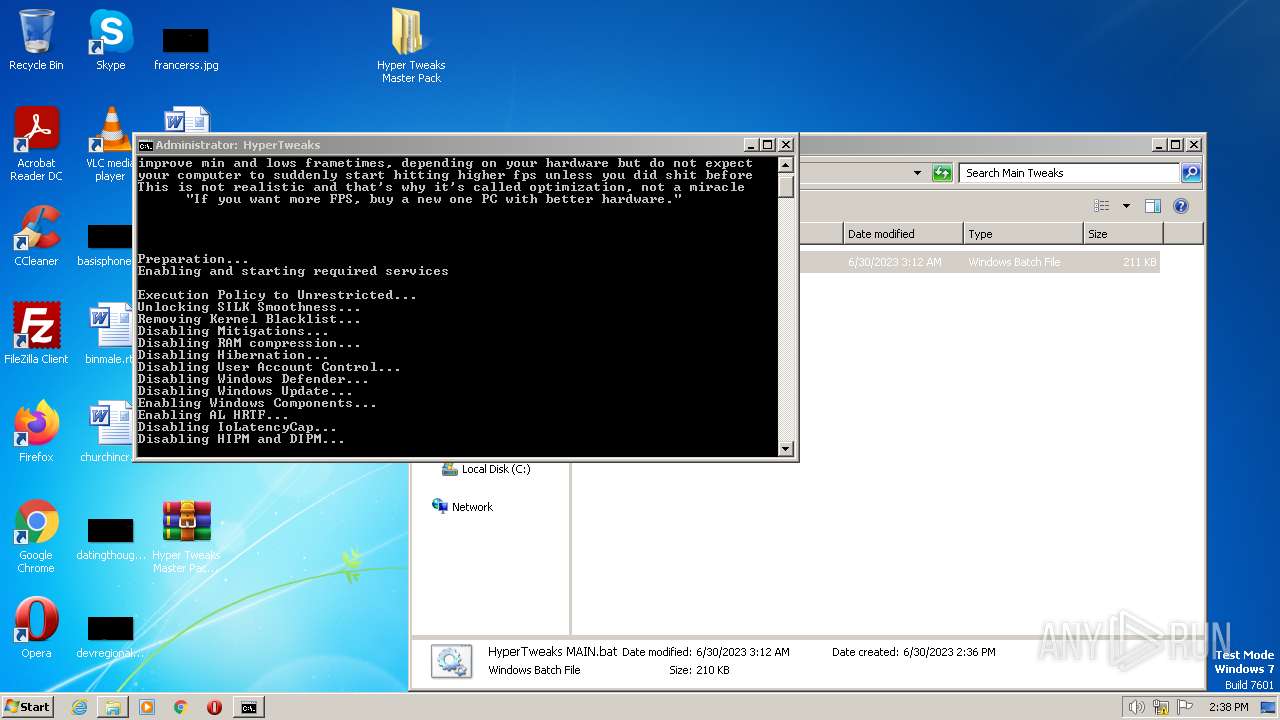
Task: Launch Firefox from the desktop
Action: (x=36, y=432)
